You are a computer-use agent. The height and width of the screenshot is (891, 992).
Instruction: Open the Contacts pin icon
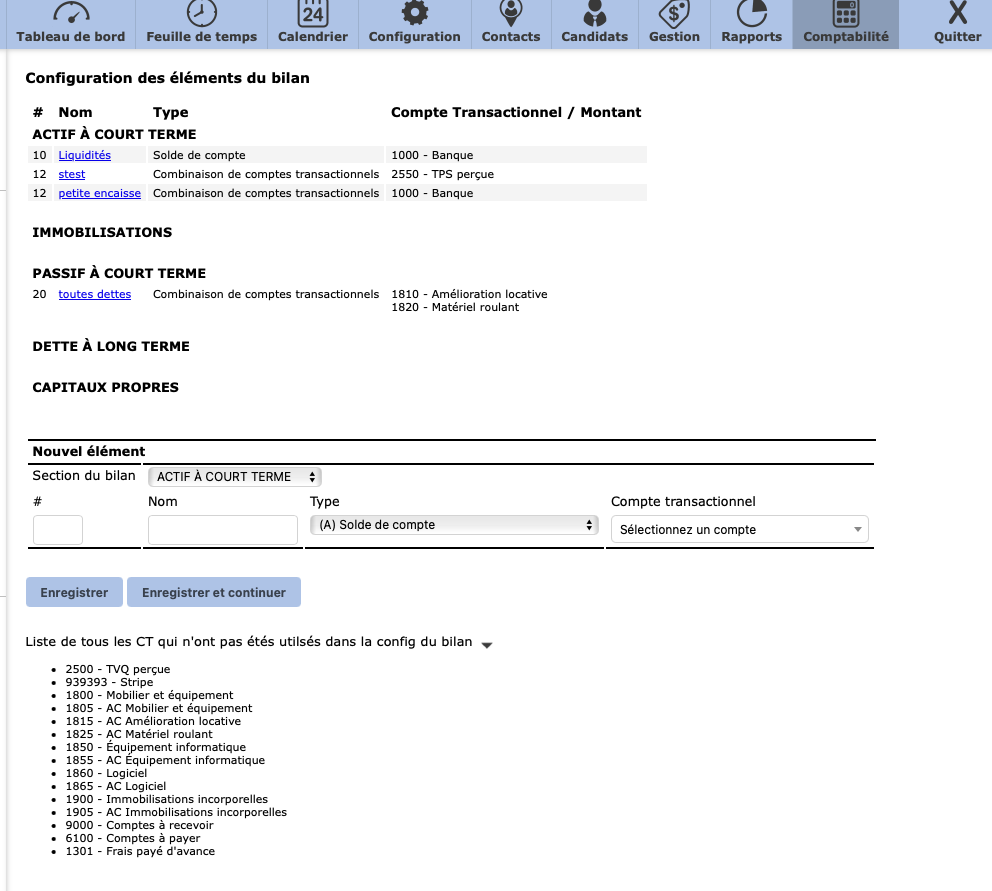click(x=511, y=14)
